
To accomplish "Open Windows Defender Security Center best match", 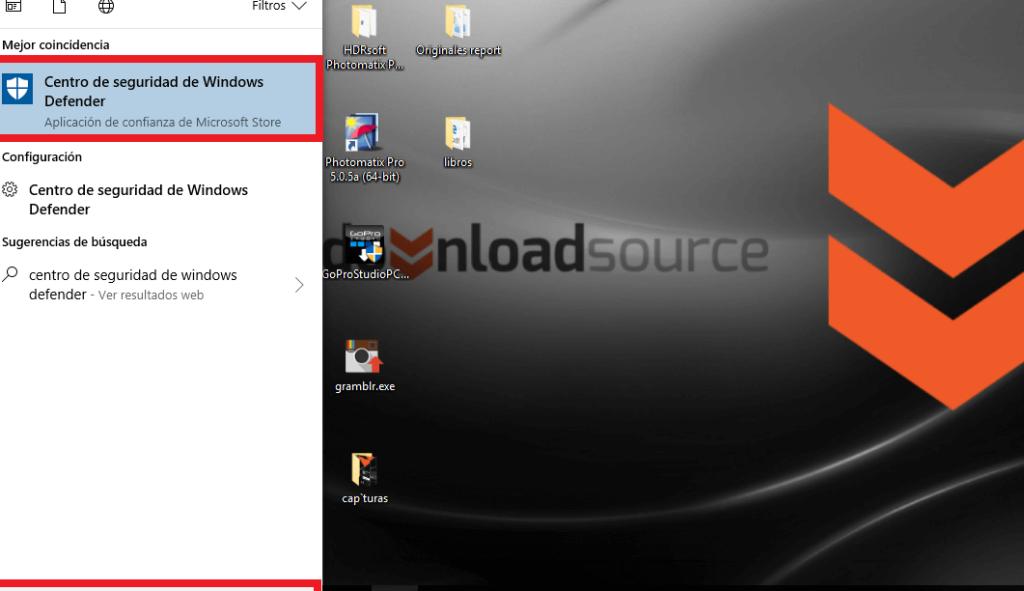I will [x=158, y=99].
